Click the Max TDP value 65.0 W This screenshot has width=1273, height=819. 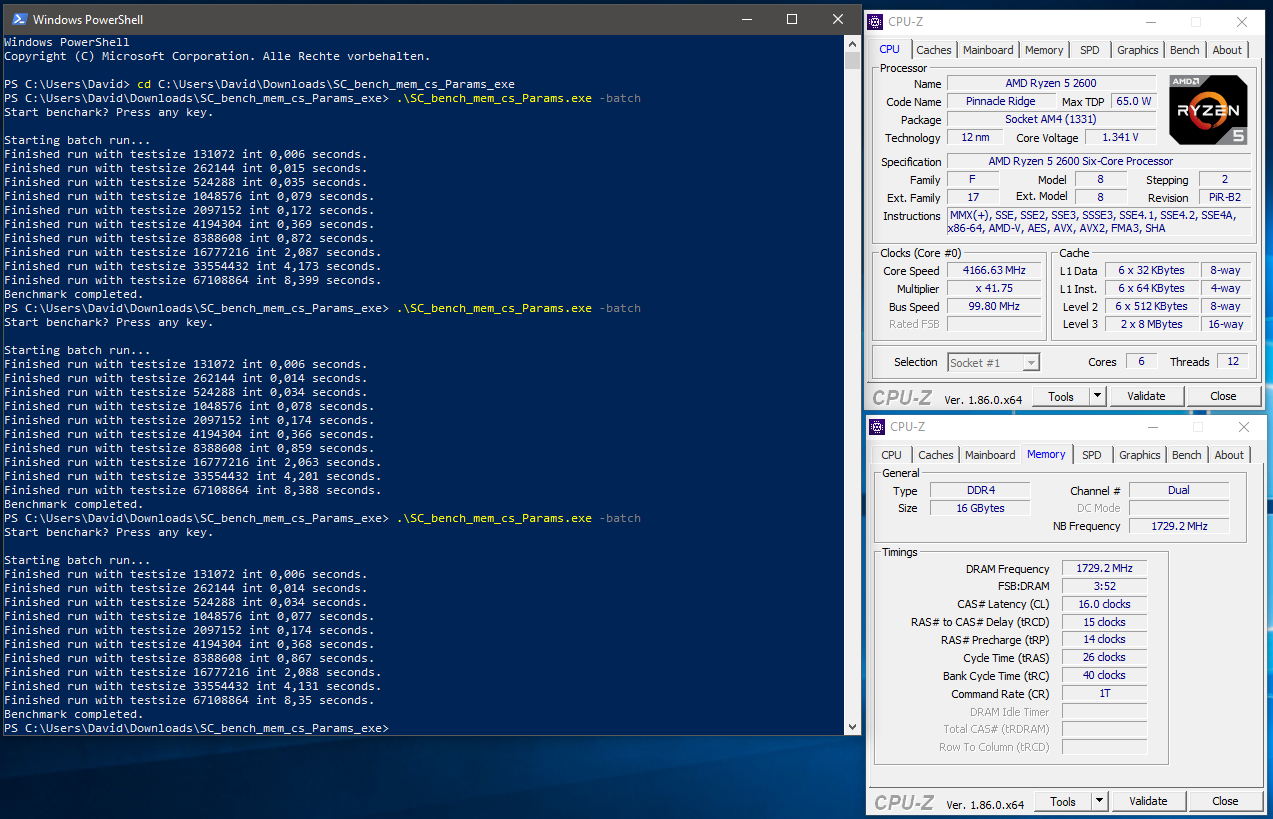pos(1133,102)
